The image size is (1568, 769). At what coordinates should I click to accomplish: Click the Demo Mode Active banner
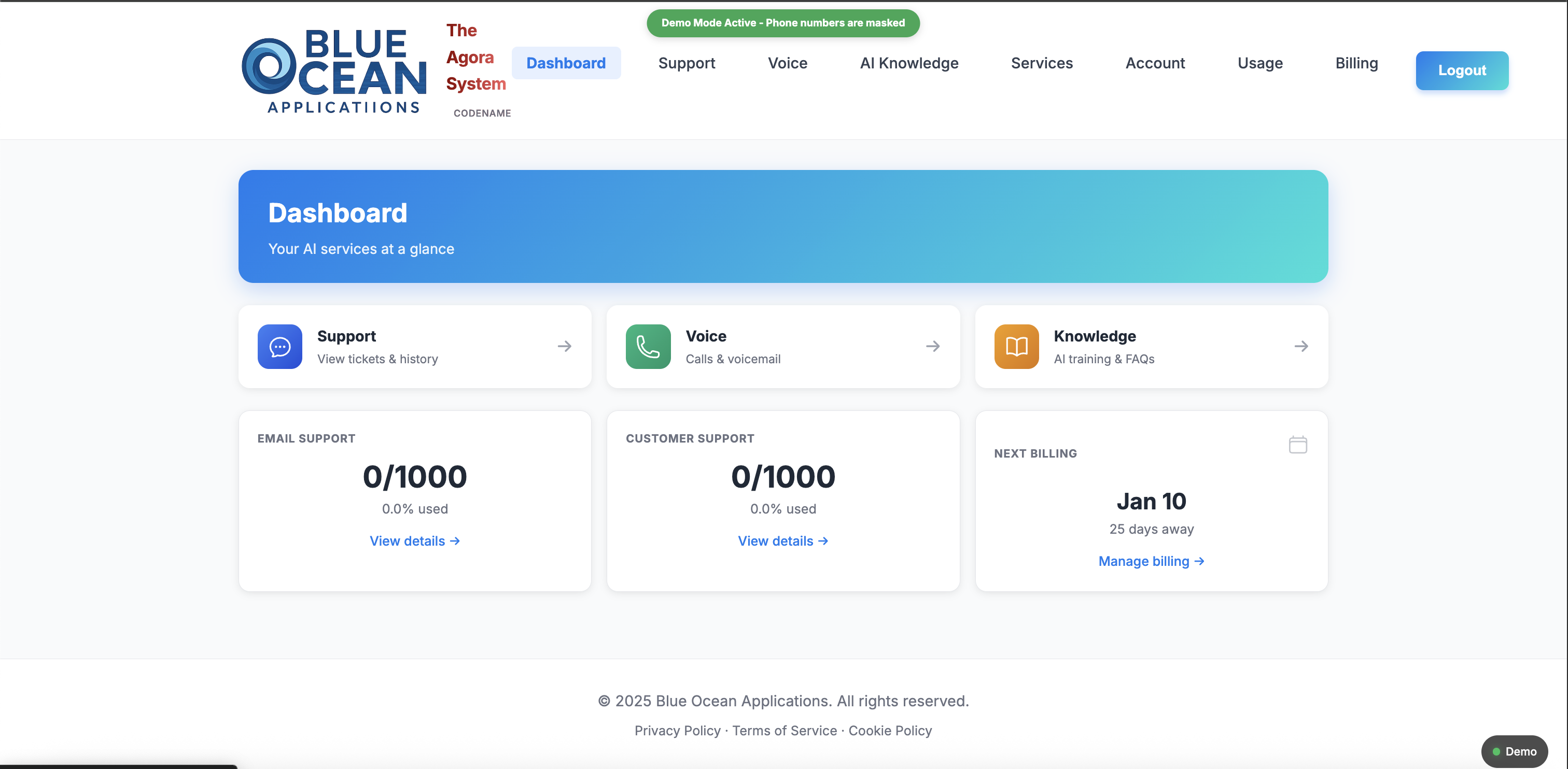coord(783,23)
